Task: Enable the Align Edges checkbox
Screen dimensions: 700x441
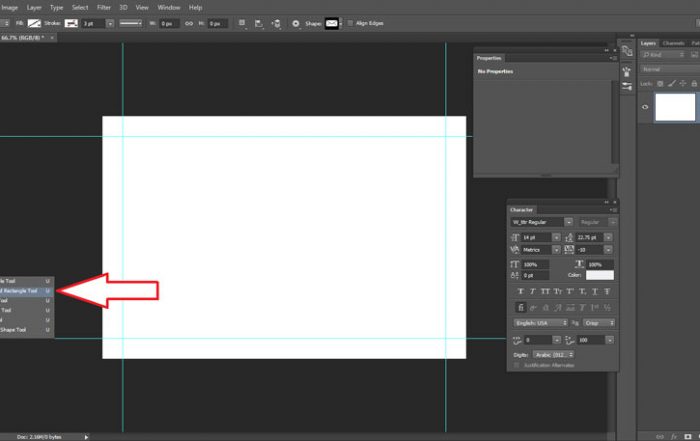Action: (350, 23)
